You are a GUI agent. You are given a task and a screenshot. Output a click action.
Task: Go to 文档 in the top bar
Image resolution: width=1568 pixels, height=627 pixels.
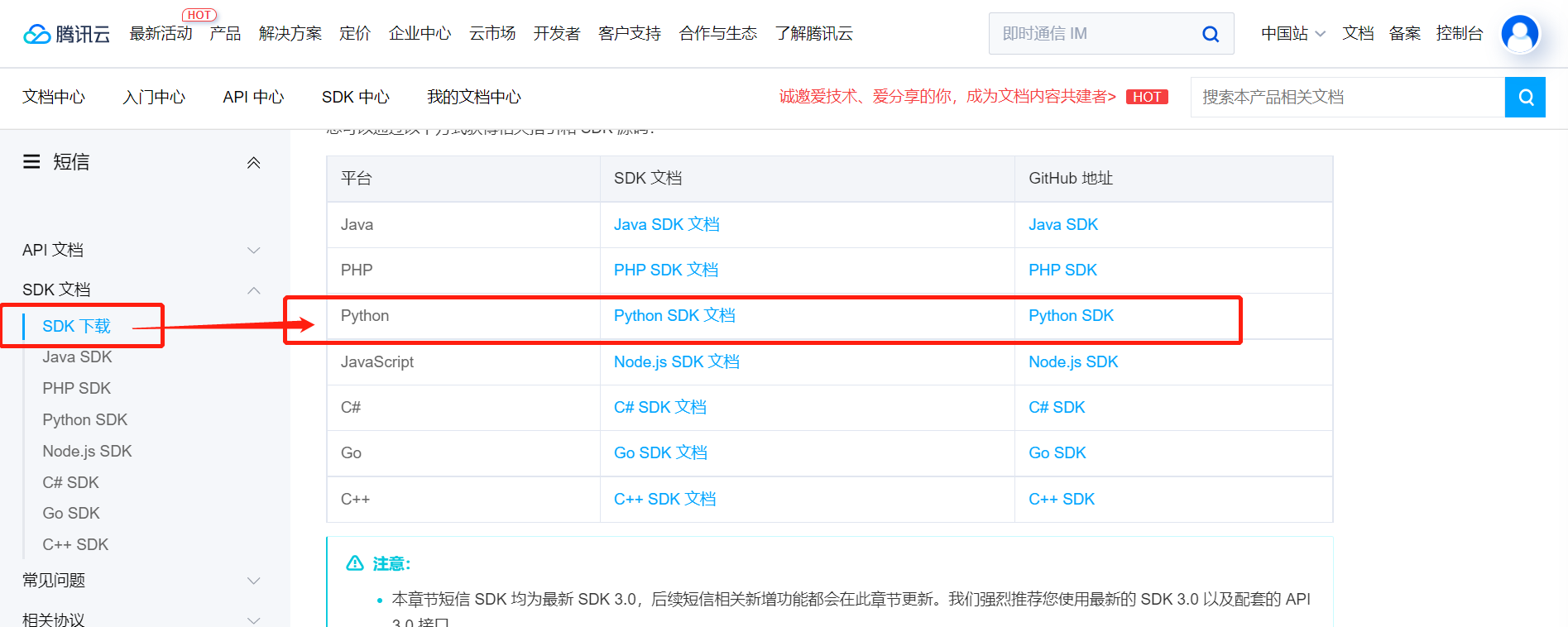click(1358, 33)
